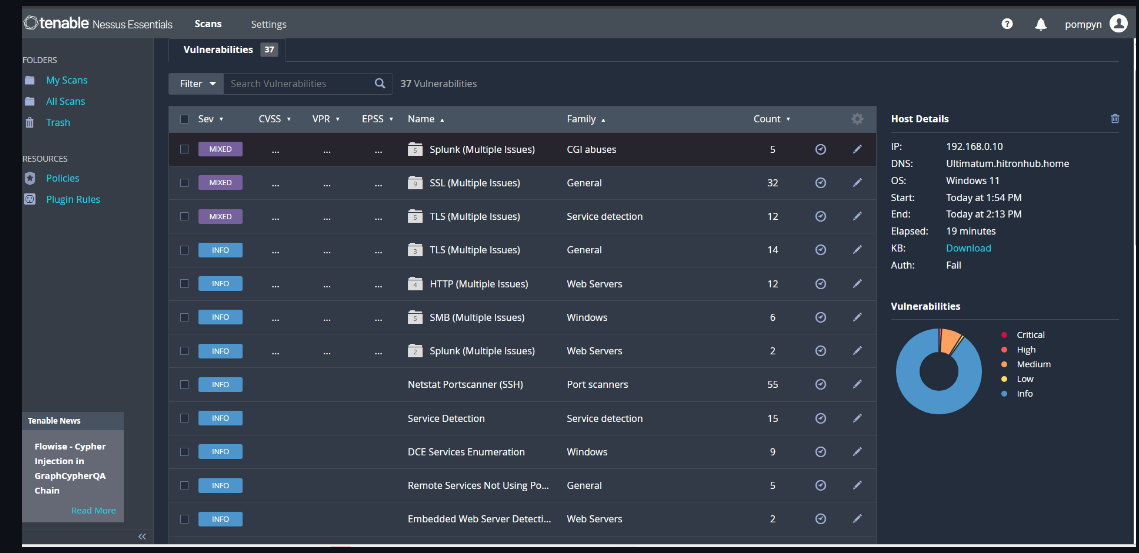The height and width of the screenshot is (553, 1139).
Task: Click the edit pencil on the Service Detection row
Action: (857, 418)
